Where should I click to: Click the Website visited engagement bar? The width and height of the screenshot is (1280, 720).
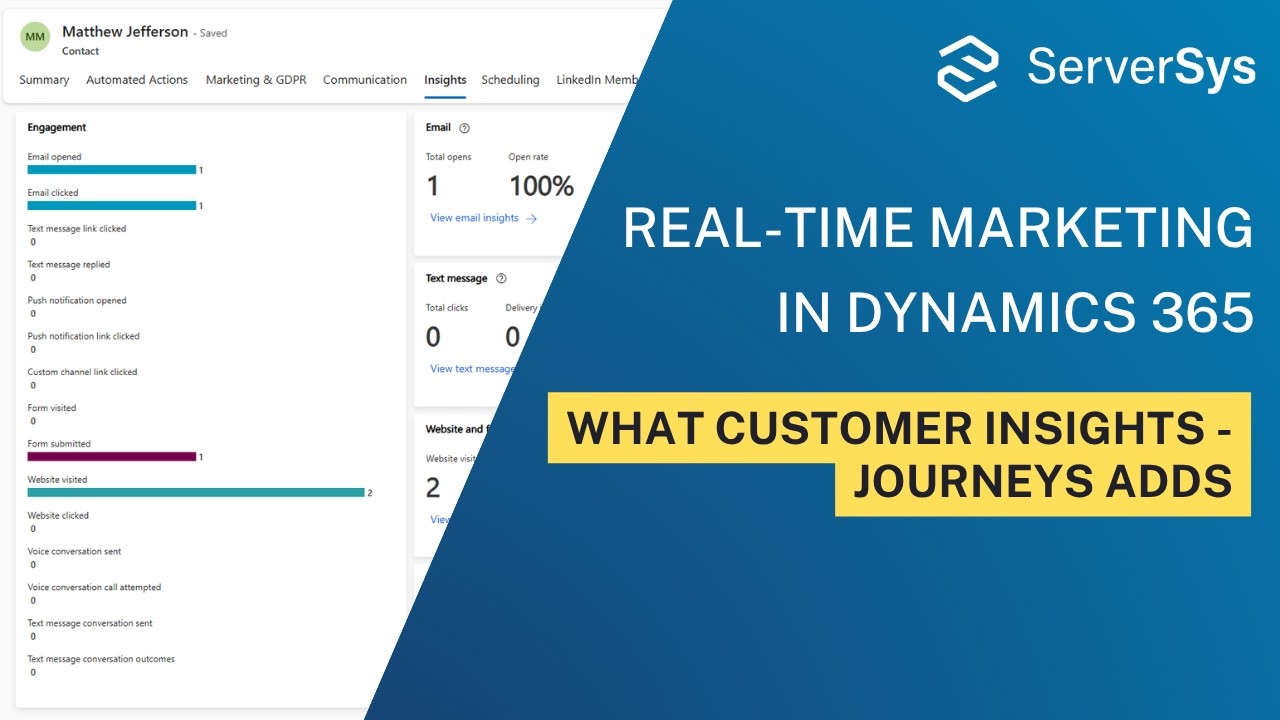click(196, 493)
